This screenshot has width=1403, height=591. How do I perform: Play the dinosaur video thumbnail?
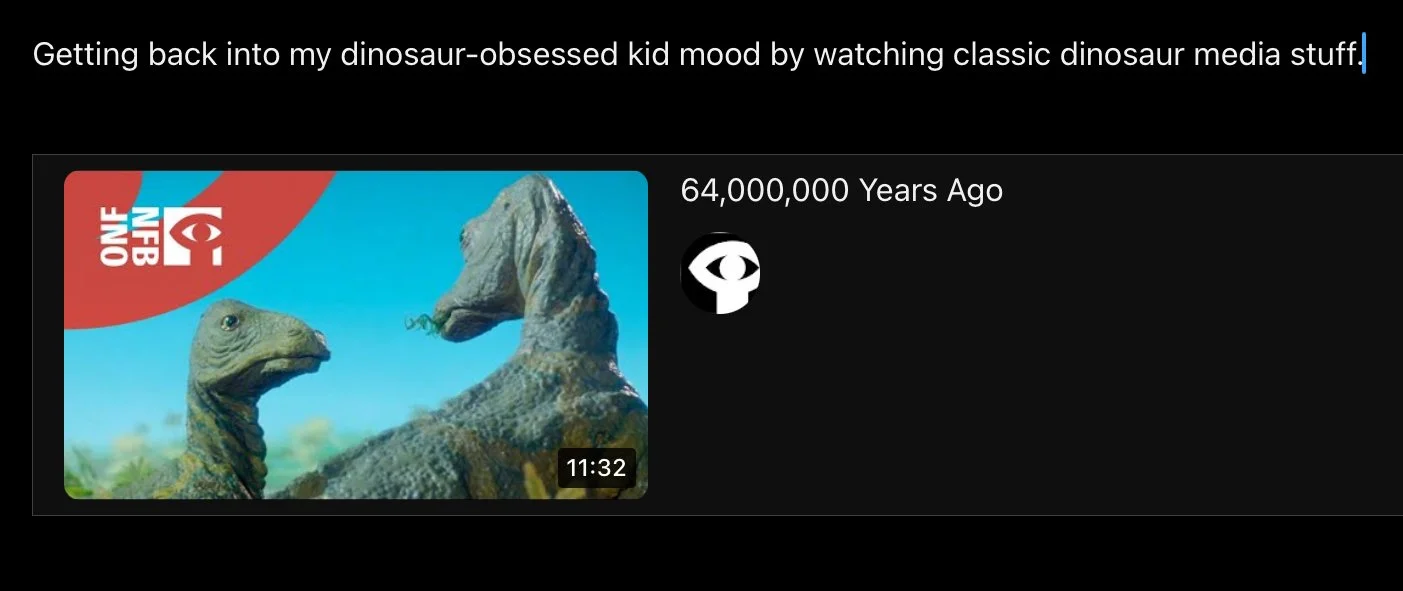pos(356,335)
